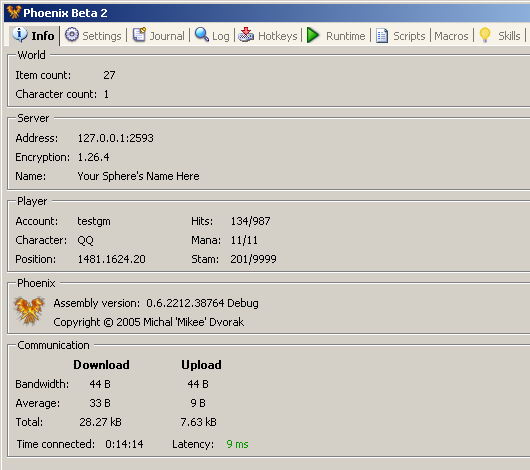Click the 'Time connected:' label

[56, 444]
